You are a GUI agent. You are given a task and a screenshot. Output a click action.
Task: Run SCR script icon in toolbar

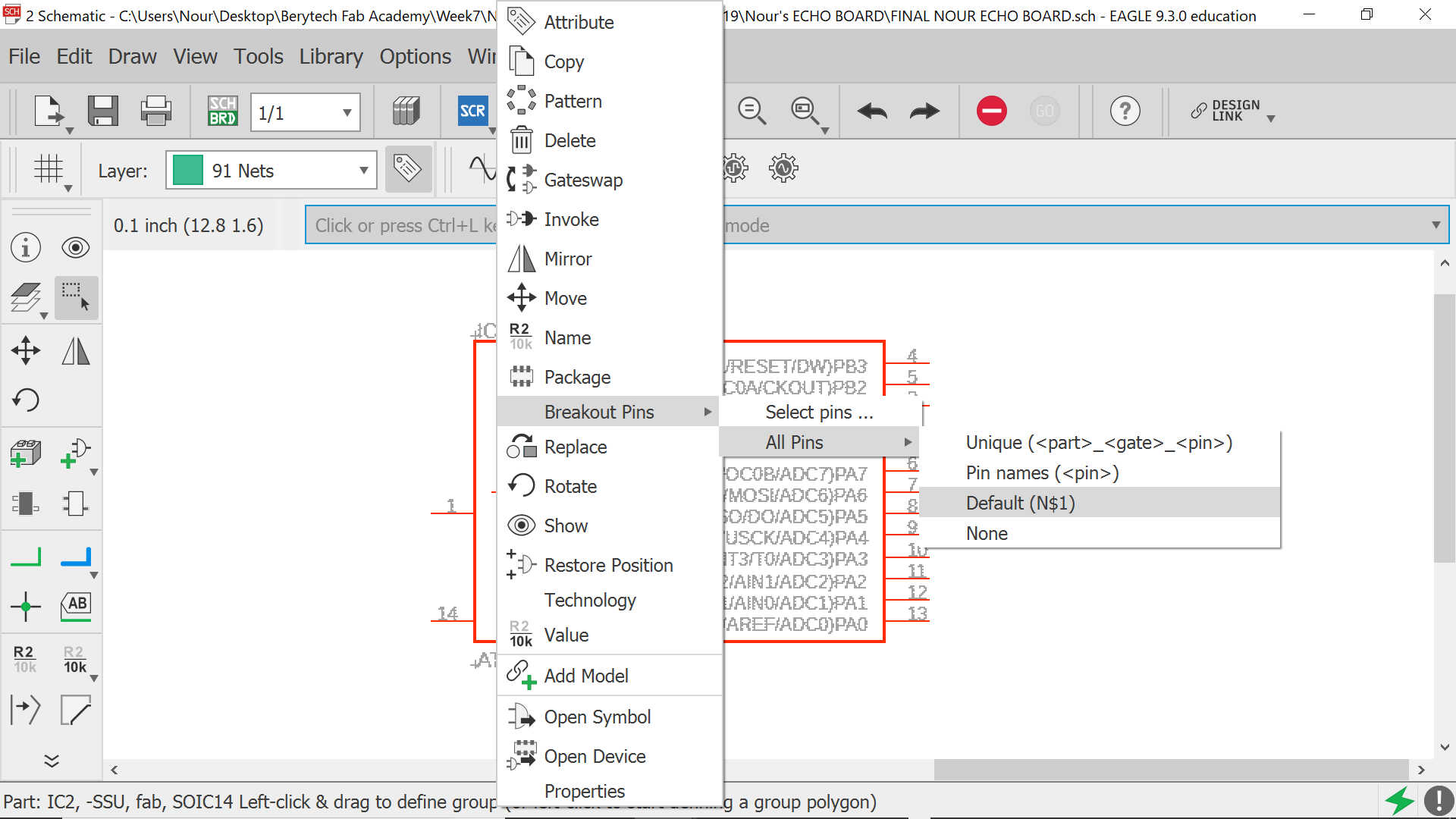[x=472, y=111]
